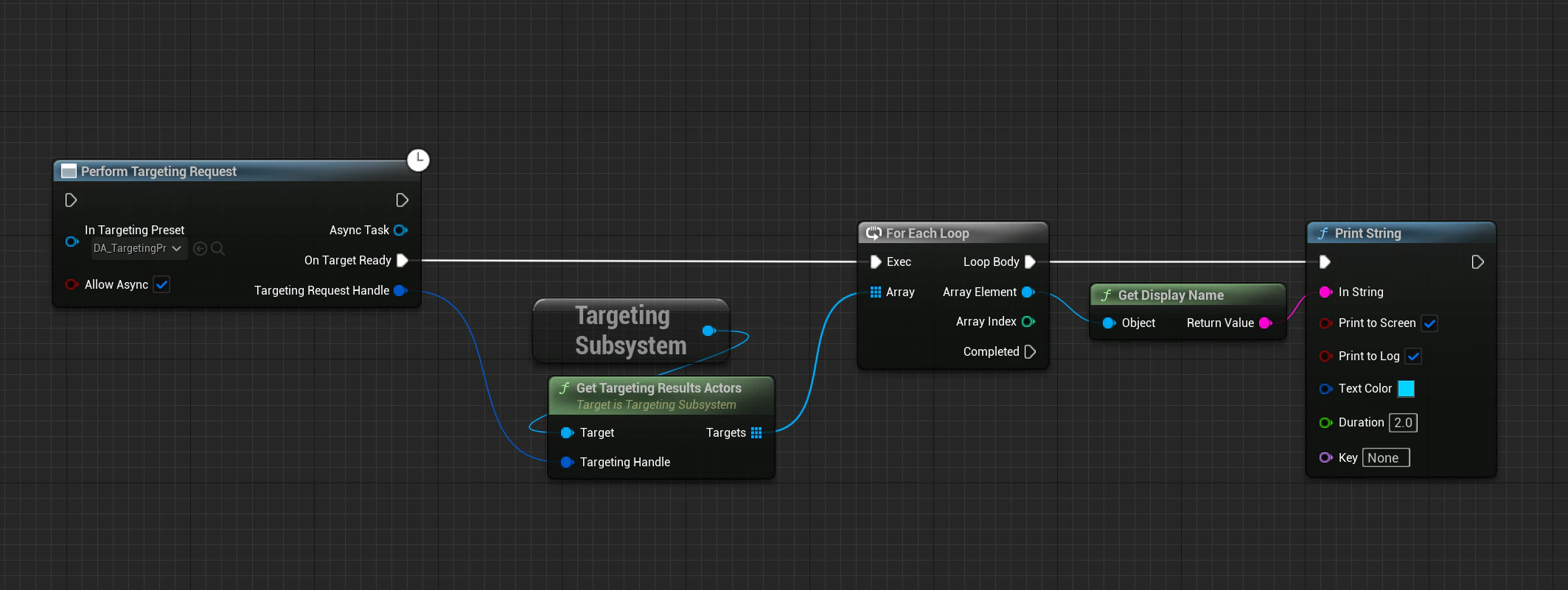Click the Key None input field
This screenshot has width=1568, height=590.
[1386, 457]
